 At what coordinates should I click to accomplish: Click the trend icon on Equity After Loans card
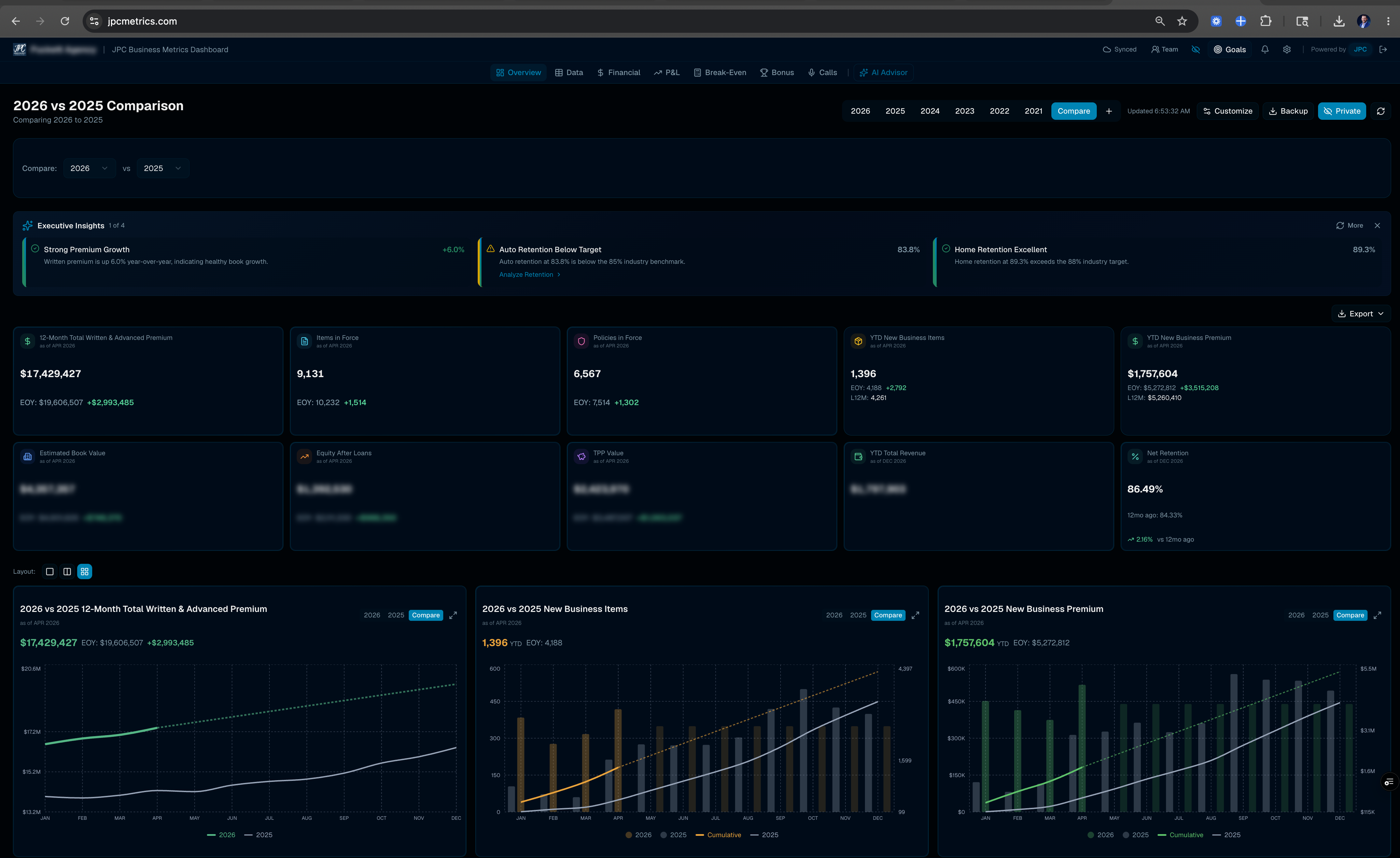(x=305, y=457)
